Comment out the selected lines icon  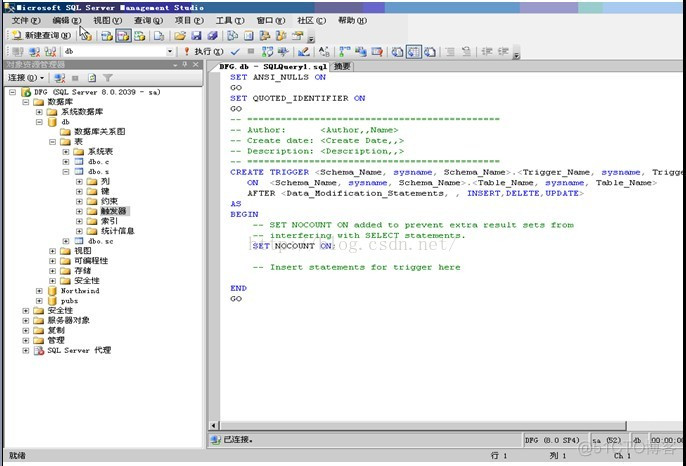tap(450, 52)
